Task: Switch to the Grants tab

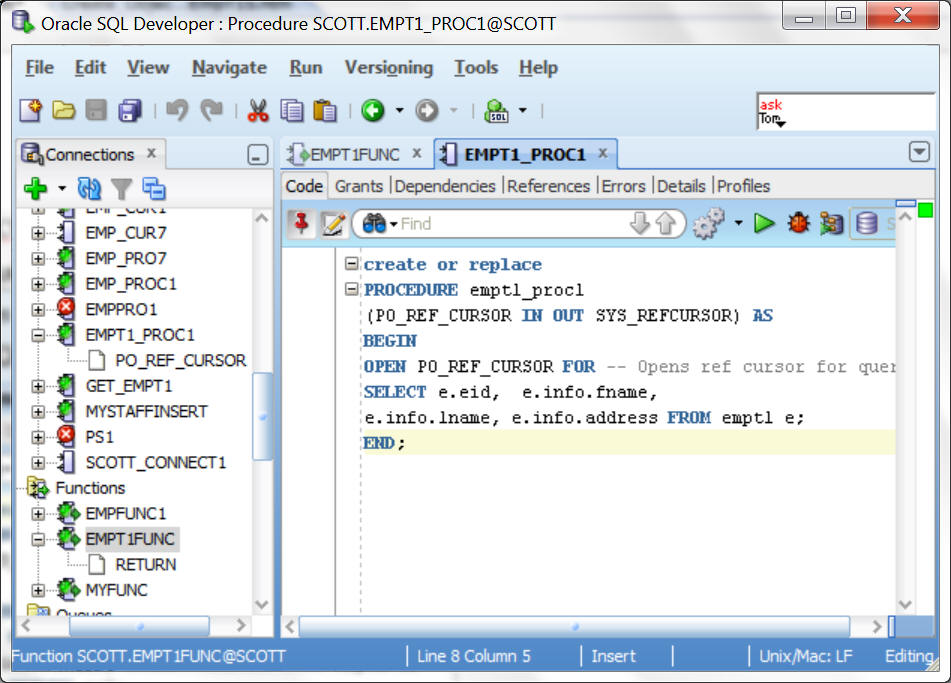Action: coord(358,186)
